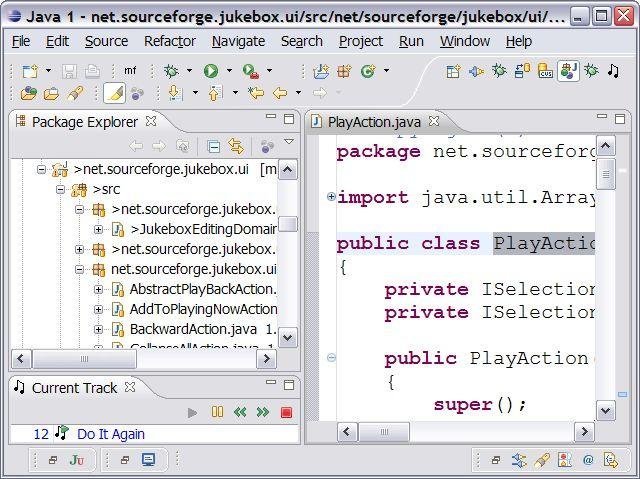Click the Search flashlight toolbar icon
The image size is (640, 479).
click(x=76, y=93)
